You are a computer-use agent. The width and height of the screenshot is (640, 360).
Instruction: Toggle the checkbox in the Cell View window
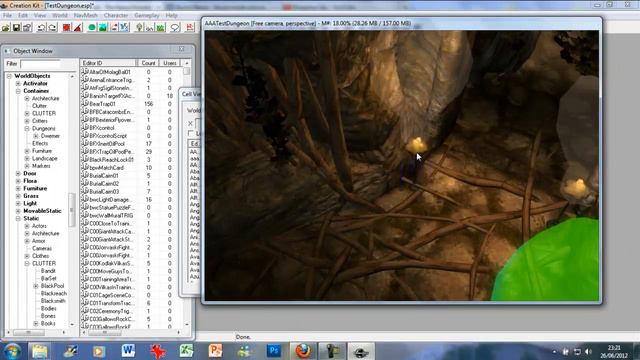[190, 133]
